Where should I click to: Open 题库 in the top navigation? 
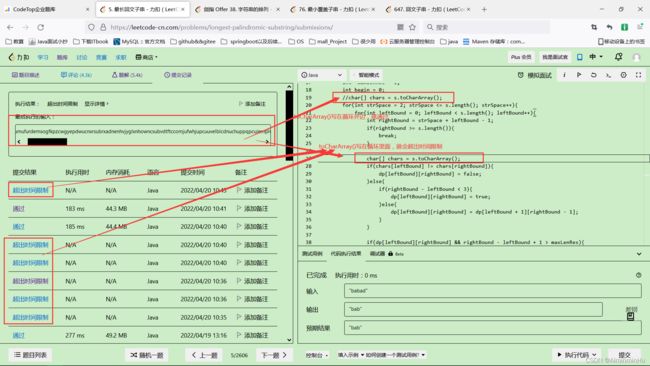[62, 57]
